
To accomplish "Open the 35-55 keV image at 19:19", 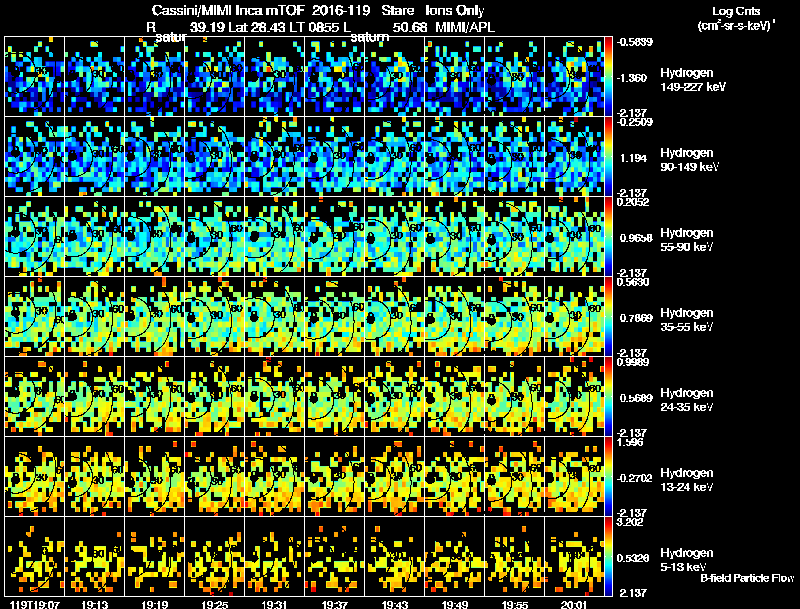I will pyautogui.click(x=155, y=317).
